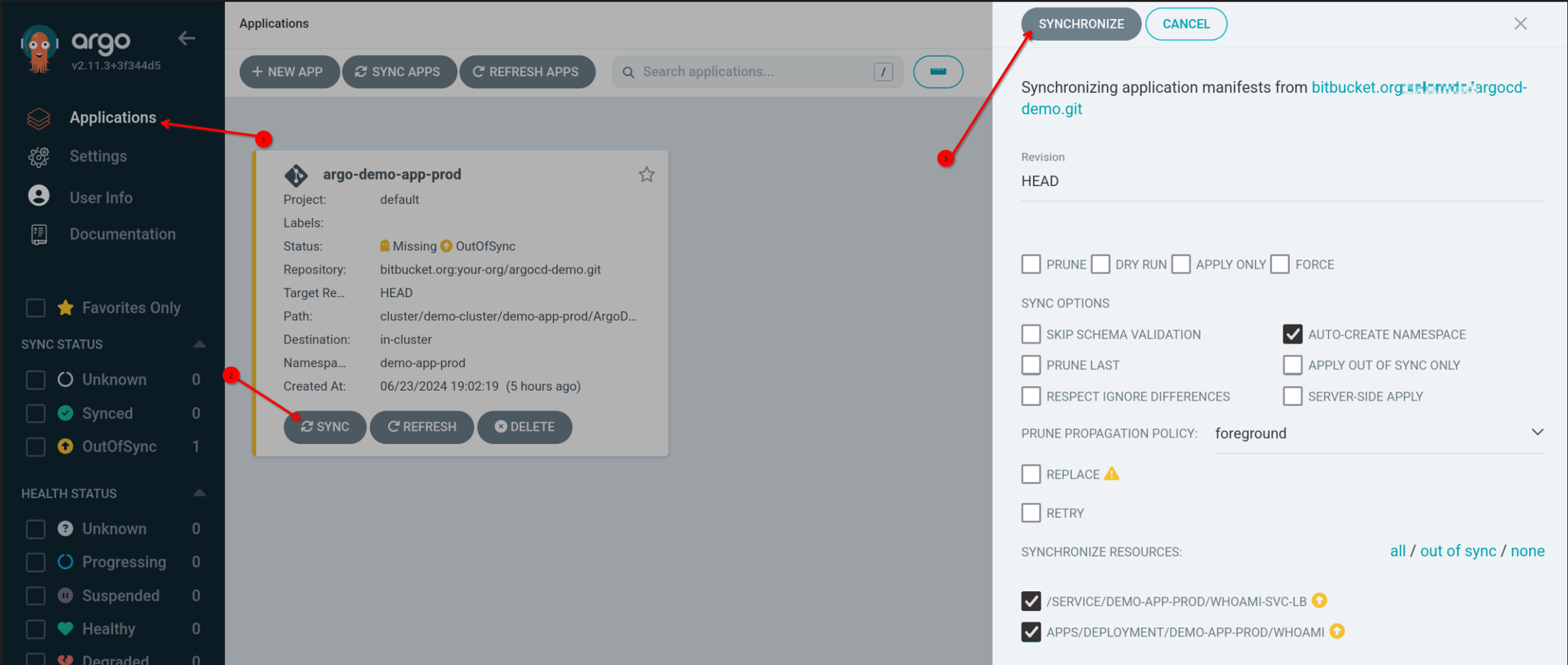
Task: Enable the Prune checkbox
Action: [1031, 264]
